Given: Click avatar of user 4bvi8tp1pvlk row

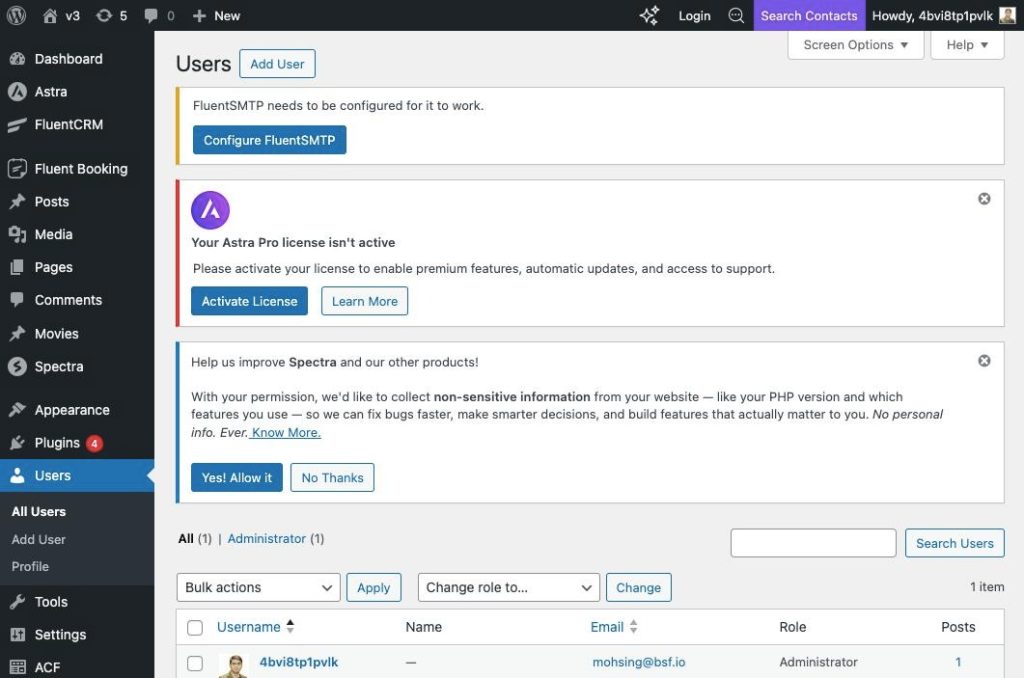Looking at the screenshot, I should point(234,666).
